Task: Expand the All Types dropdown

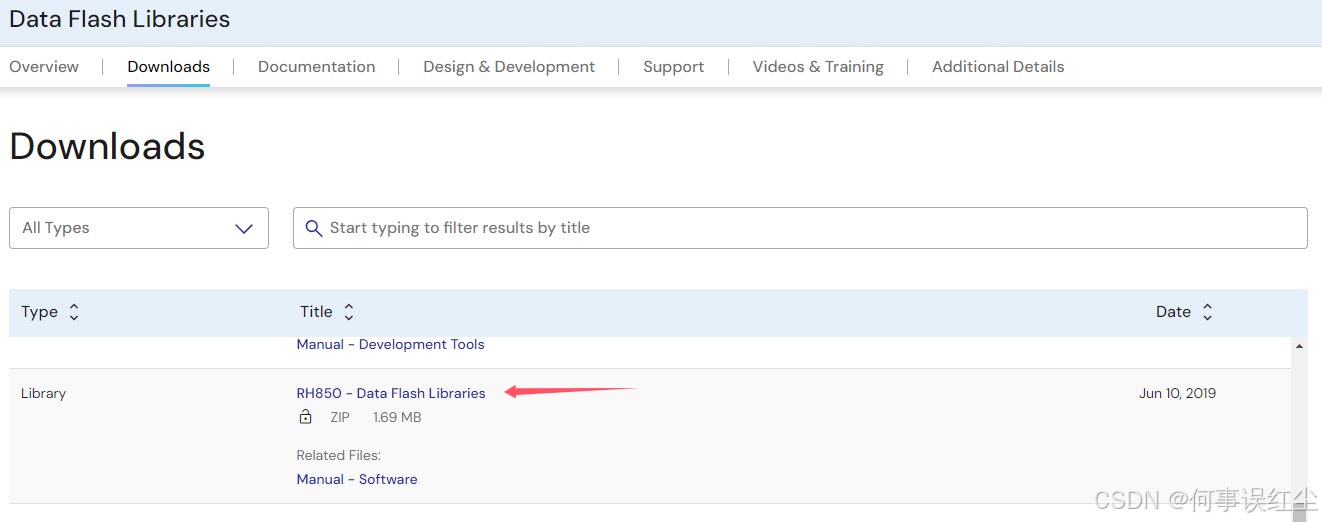Action: (139, 228)
